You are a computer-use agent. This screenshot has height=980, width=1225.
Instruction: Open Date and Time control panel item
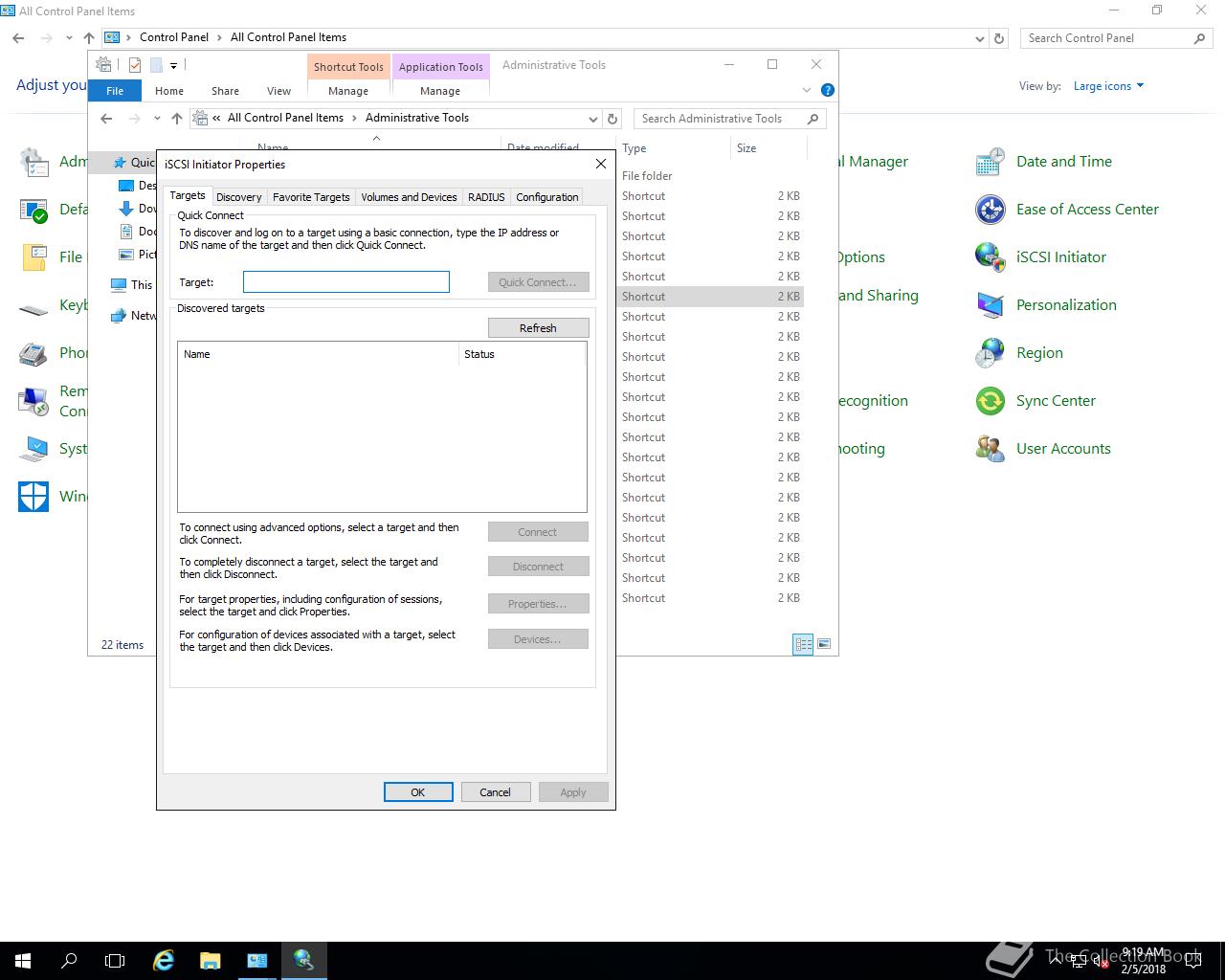[1043, 161]
